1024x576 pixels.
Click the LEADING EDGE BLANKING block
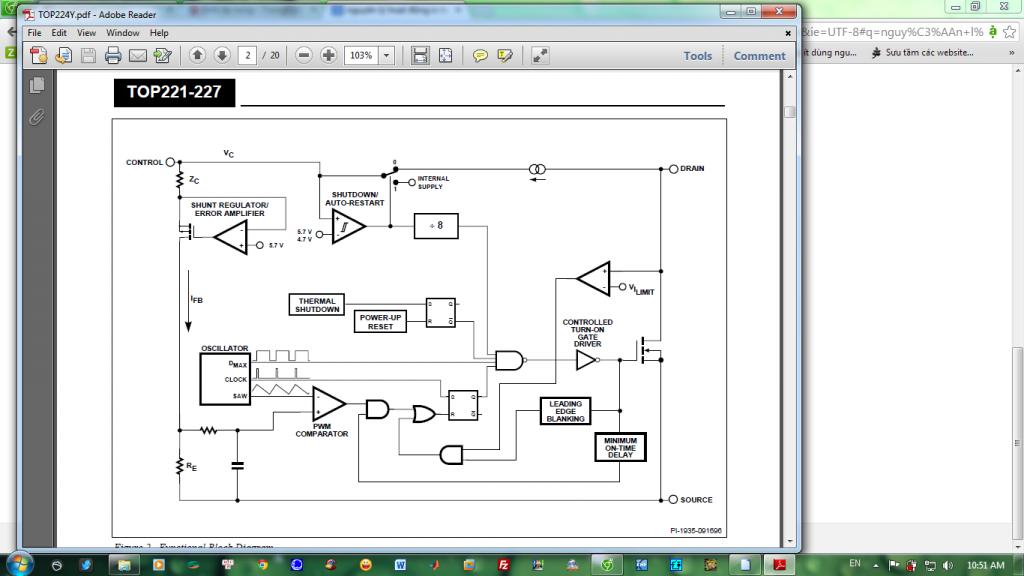click(566, 411)
